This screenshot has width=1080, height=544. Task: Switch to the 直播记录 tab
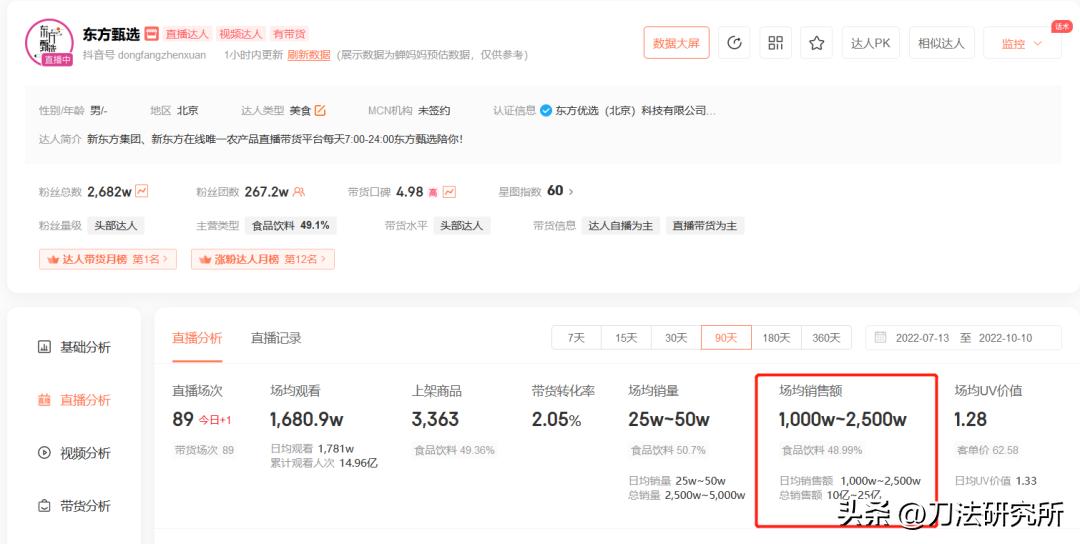[276, 338]
